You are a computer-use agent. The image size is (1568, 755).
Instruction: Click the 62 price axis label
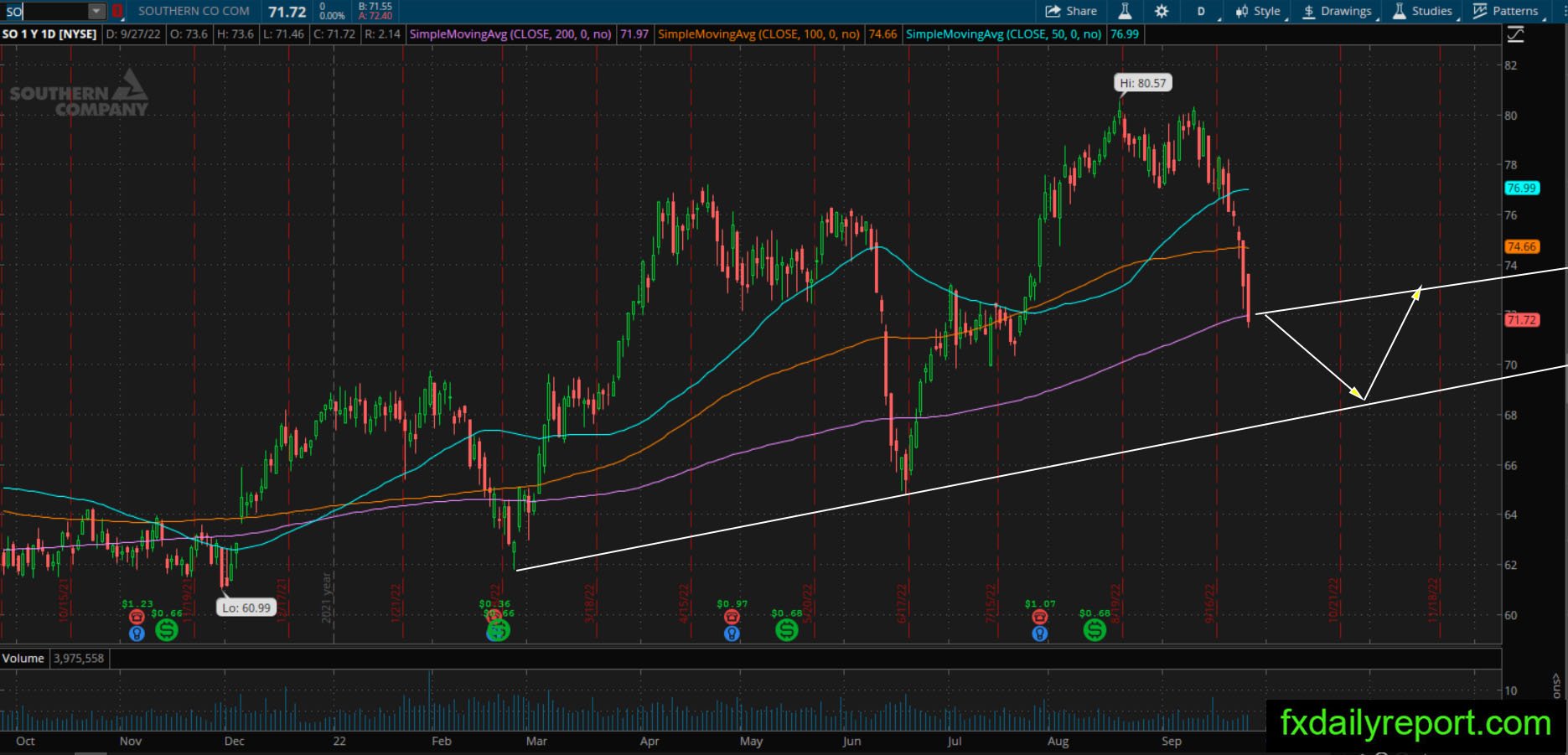pyautogui.click(x=1510, y=565)
